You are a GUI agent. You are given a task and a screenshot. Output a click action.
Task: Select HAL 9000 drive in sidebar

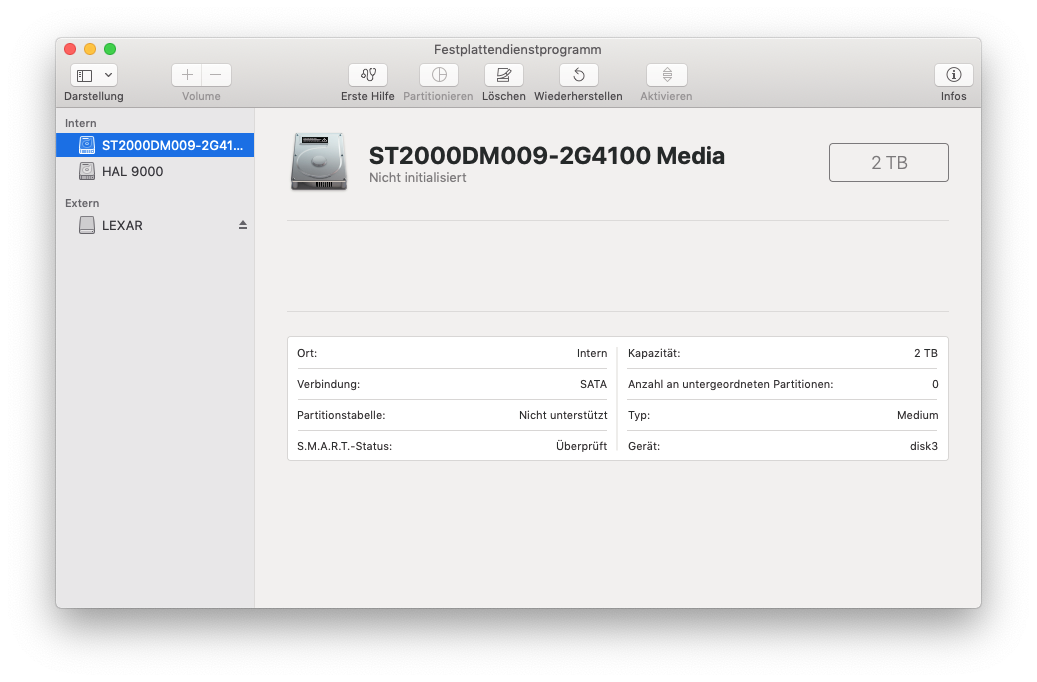point(132,172)
